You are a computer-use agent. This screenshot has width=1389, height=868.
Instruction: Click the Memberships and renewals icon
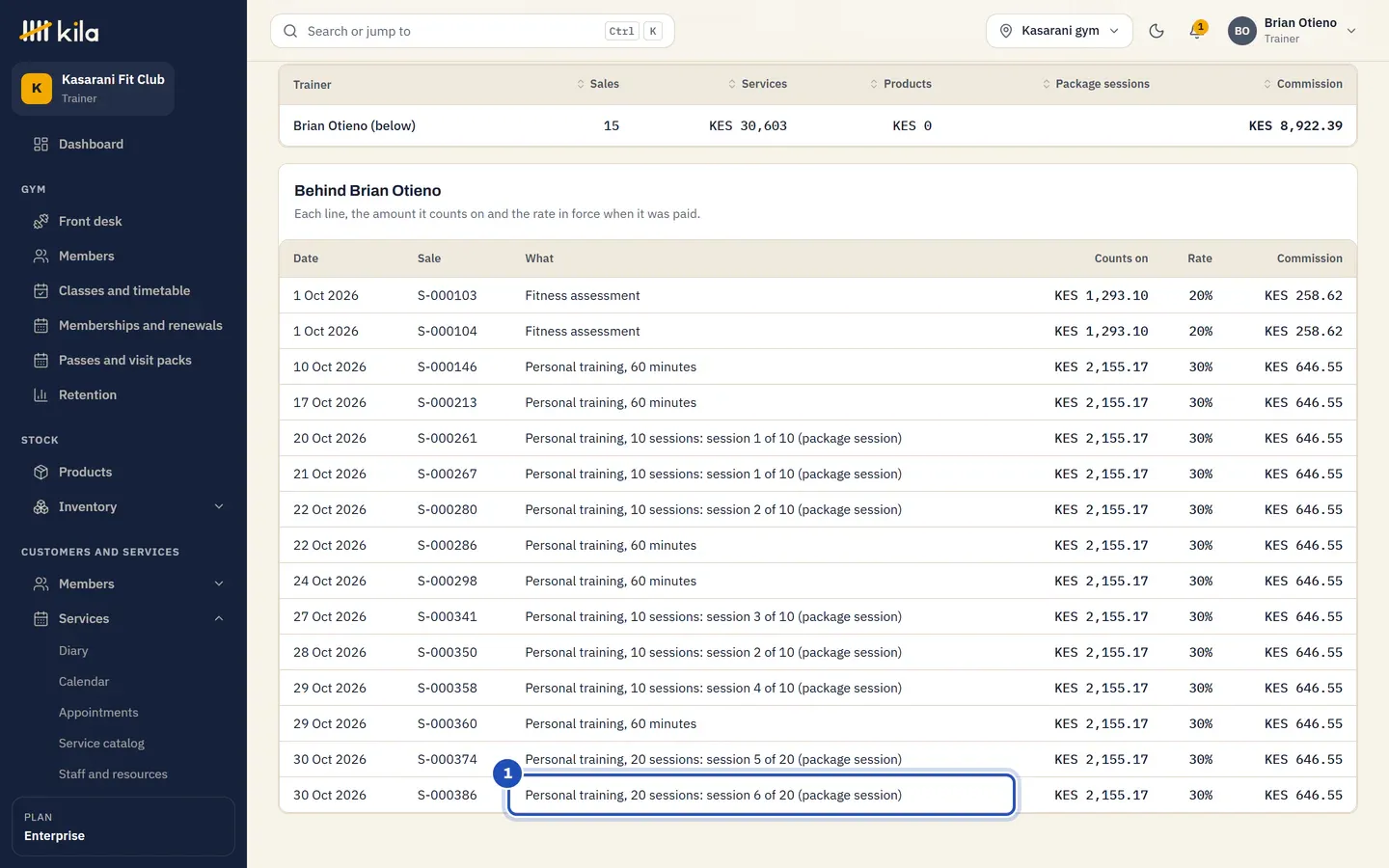[x=41, y=326]
